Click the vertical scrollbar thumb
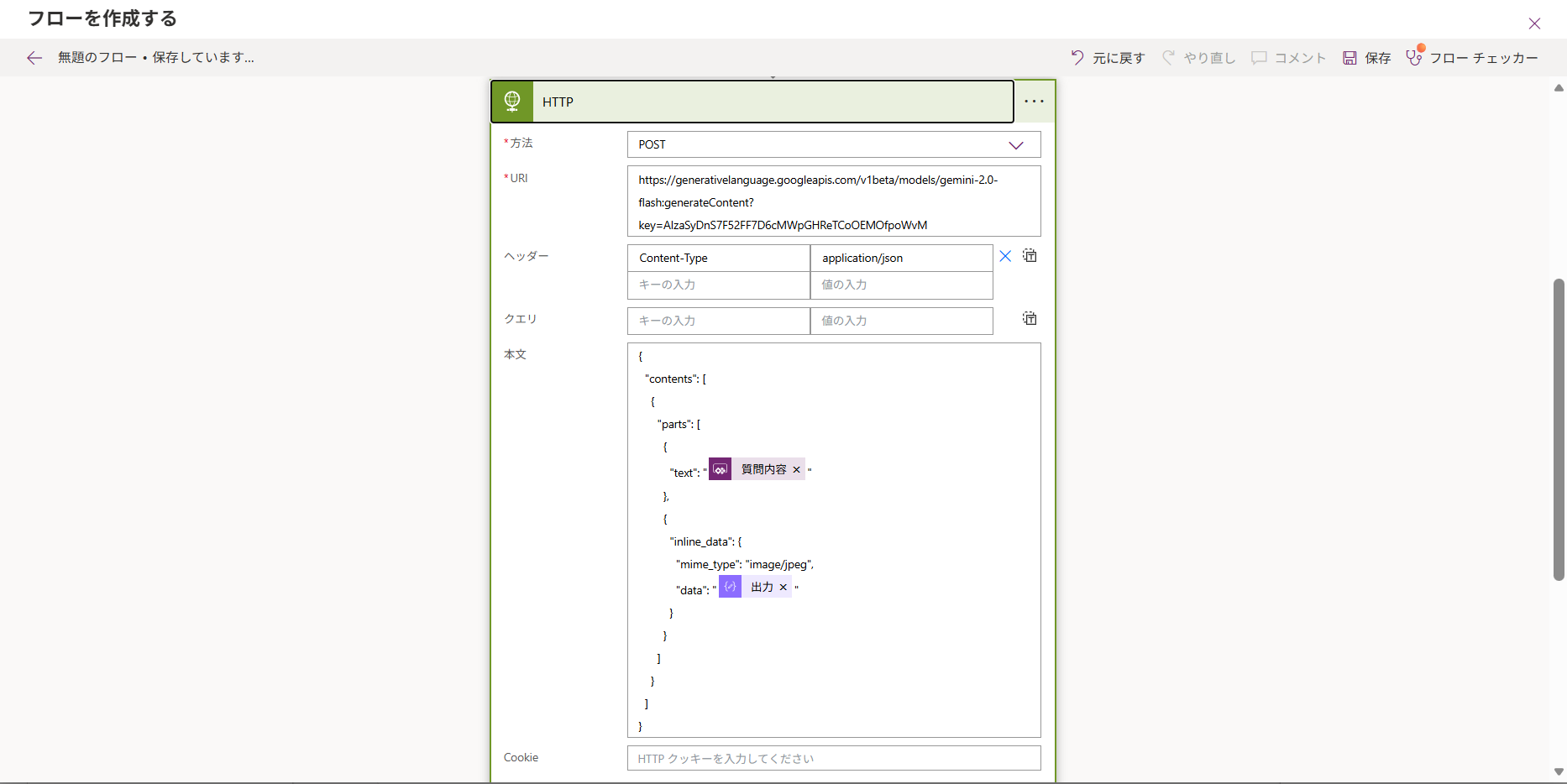The width and height of the screenshot is (1567, 784). pyautogui.click(x=1559, y=429)
